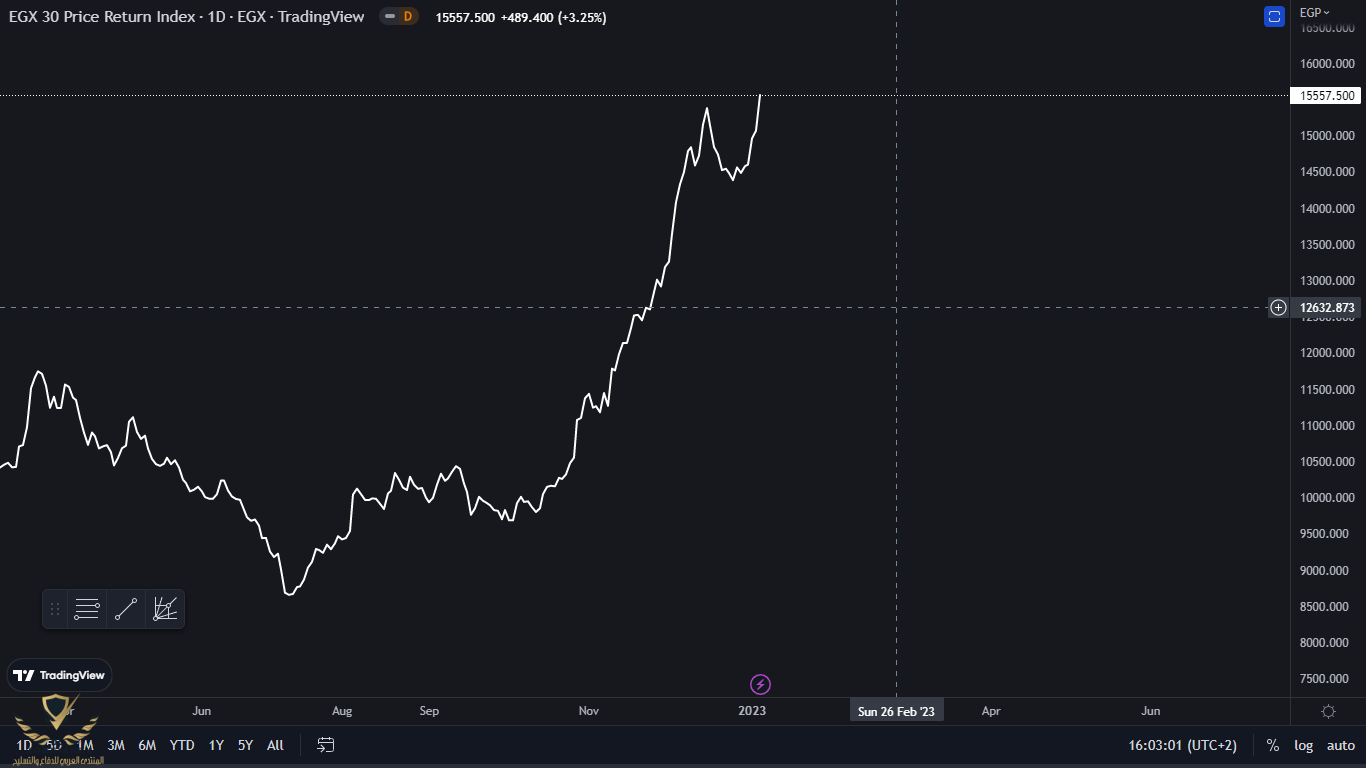Grab the floating toolbar drag handle
Viewport: 1366px width, 768px height.
(x=55, y=609)
